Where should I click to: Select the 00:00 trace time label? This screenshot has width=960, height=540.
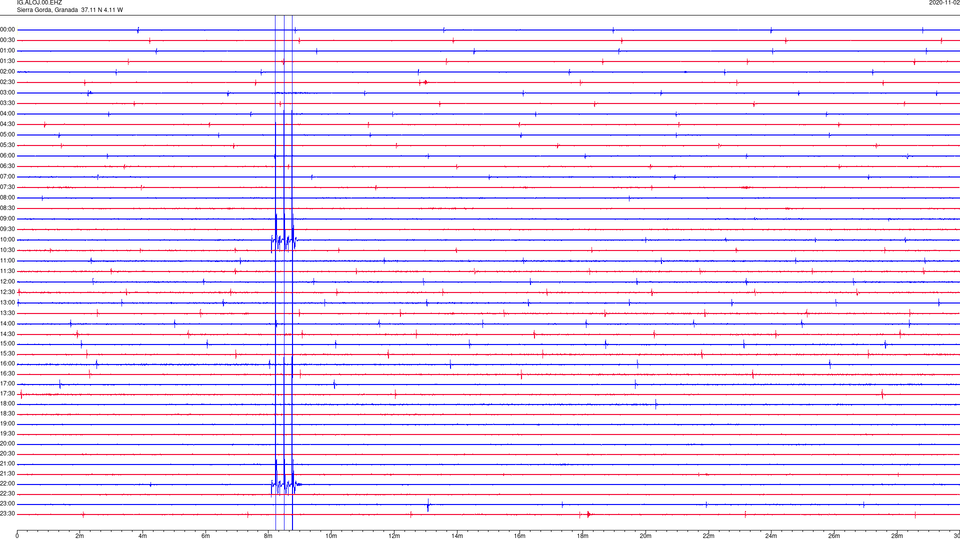(x=8, y=30)
